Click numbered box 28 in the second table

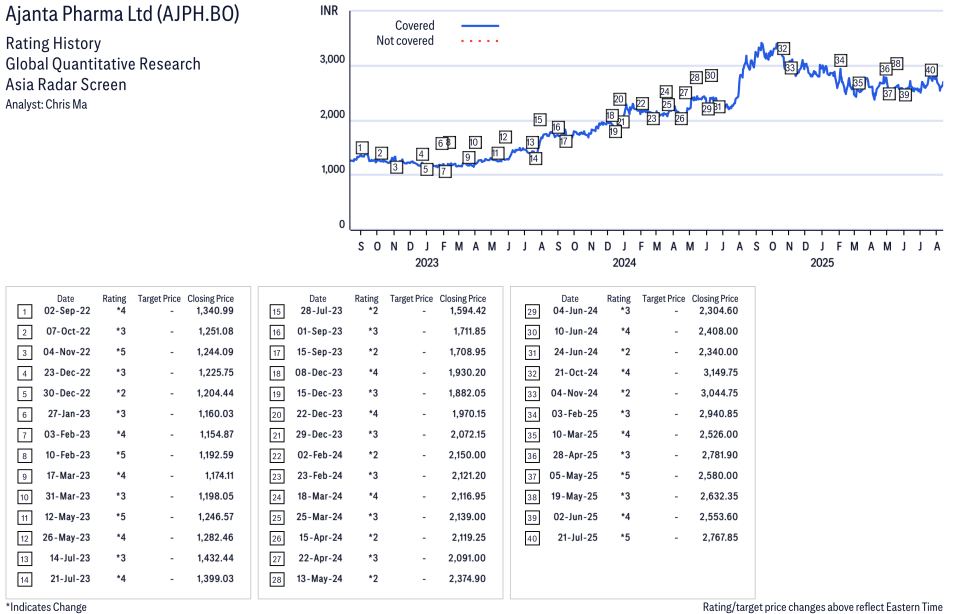tap(277, 580)
